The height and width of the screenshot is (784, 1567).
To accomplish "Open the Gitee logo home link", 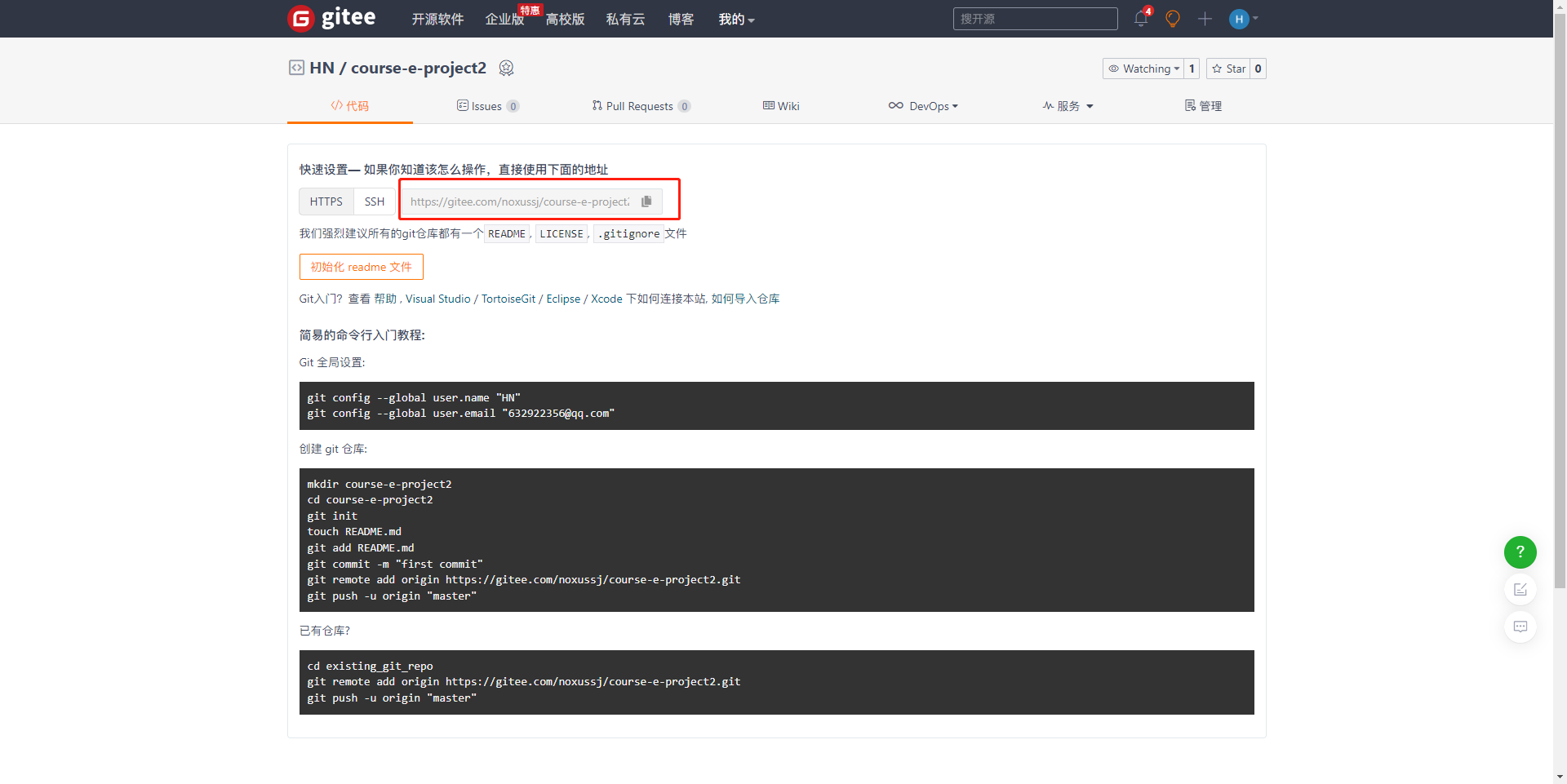I will point(332,18).
